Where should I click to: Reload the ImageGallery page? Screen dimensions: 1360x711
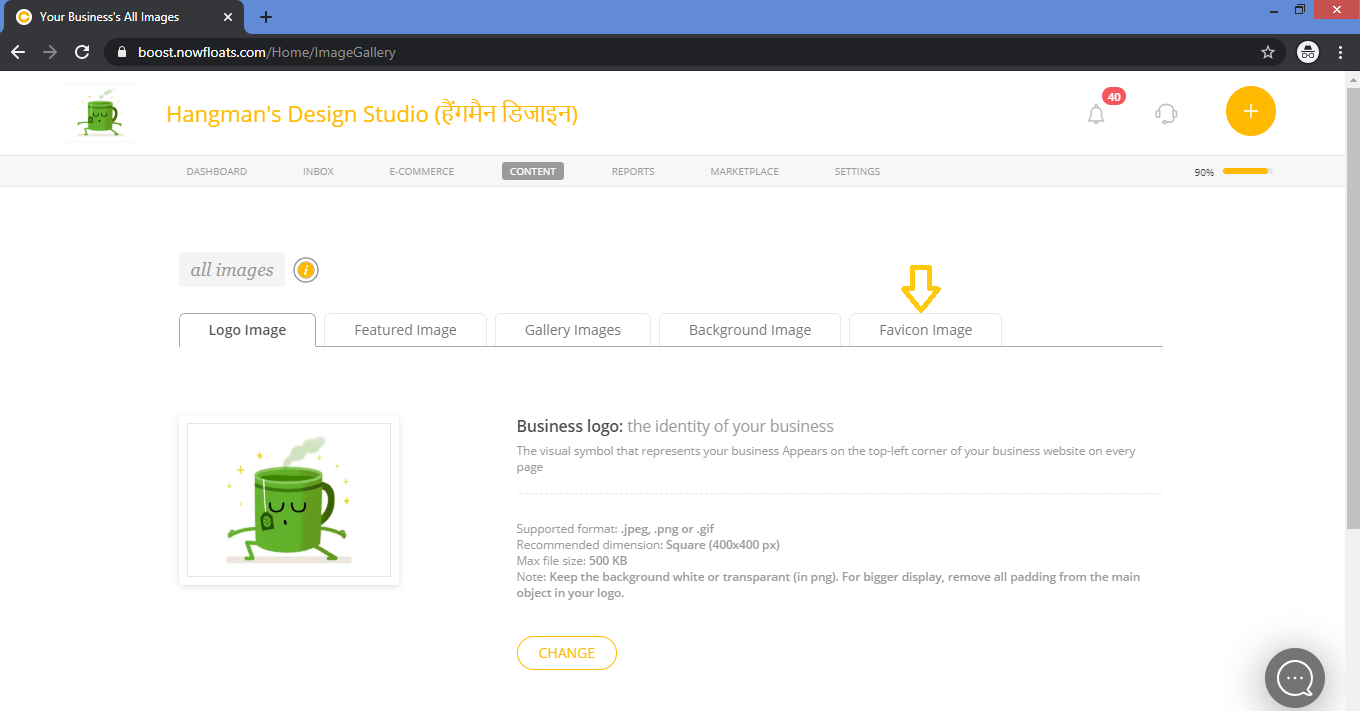pos(82,51)
